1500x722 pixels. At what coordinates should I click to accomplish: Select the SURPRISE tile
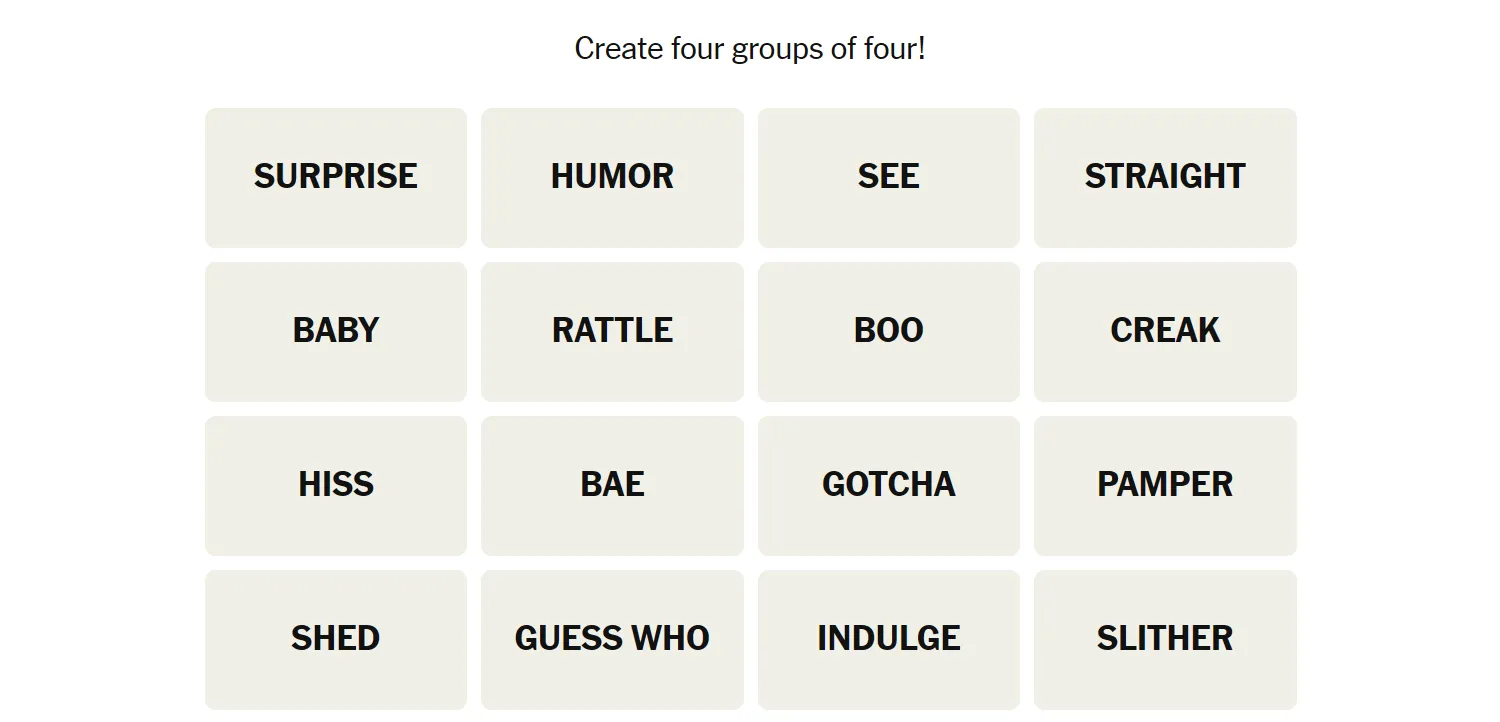pyautogui.click(x=336, y=178)
